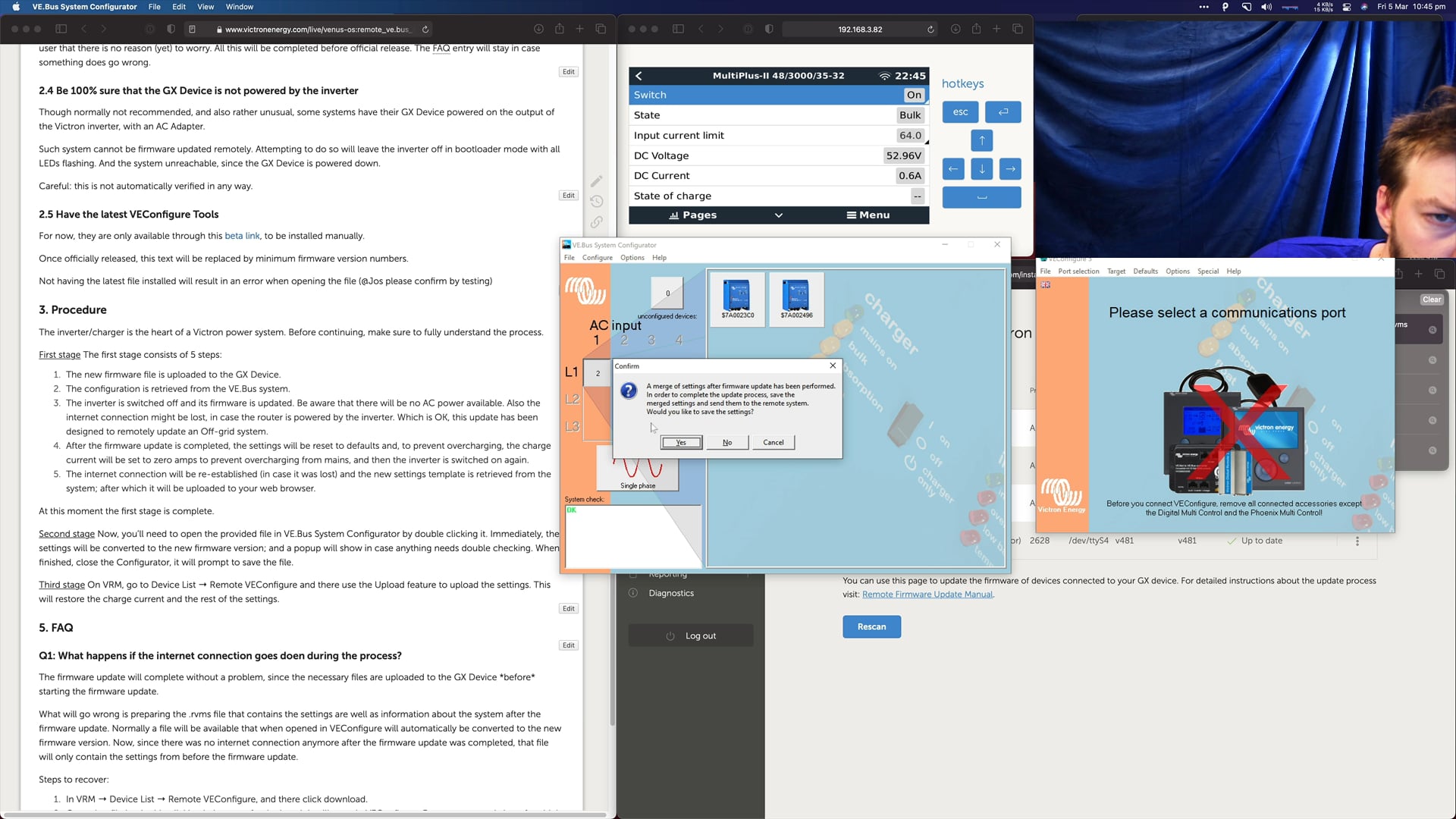Image resolution: width=1456 pixels, height=819 pixels.
Task: Open Configure menu in VE.Bus System Configurator
Action: 597,258
